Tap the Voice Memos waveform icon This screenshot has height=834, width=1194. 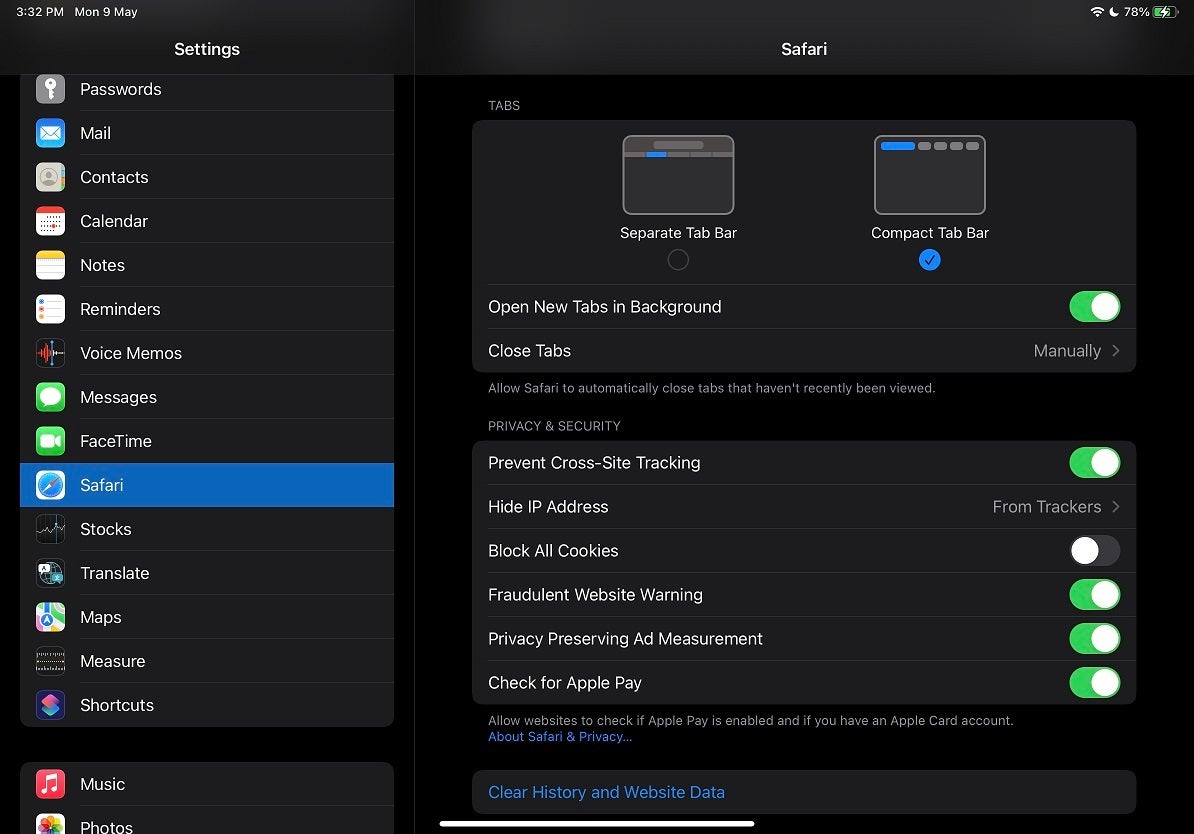pos(50,353)
